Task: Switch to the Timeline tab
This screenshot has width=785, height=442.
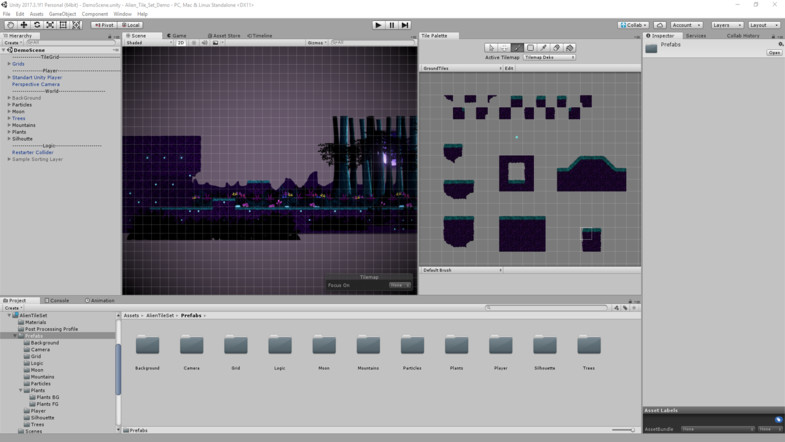Action: pos(260,36)
